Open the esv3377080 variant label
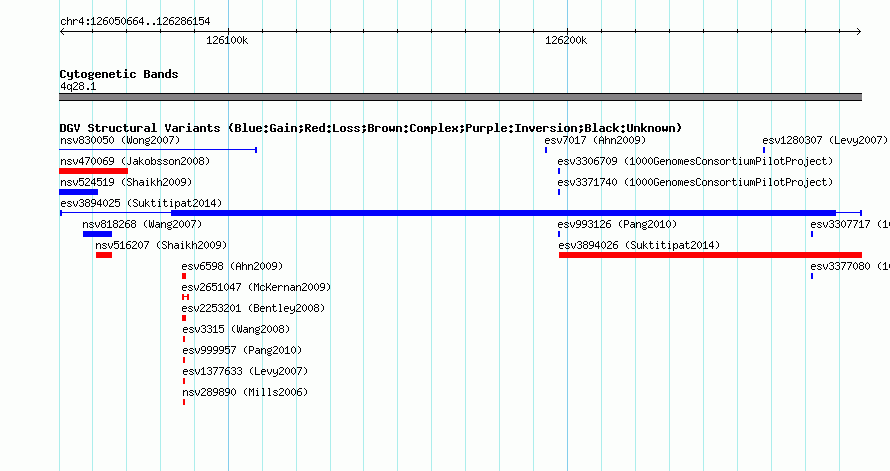The image size is (890, 471). pyautogui.click(x=850, y=266)
